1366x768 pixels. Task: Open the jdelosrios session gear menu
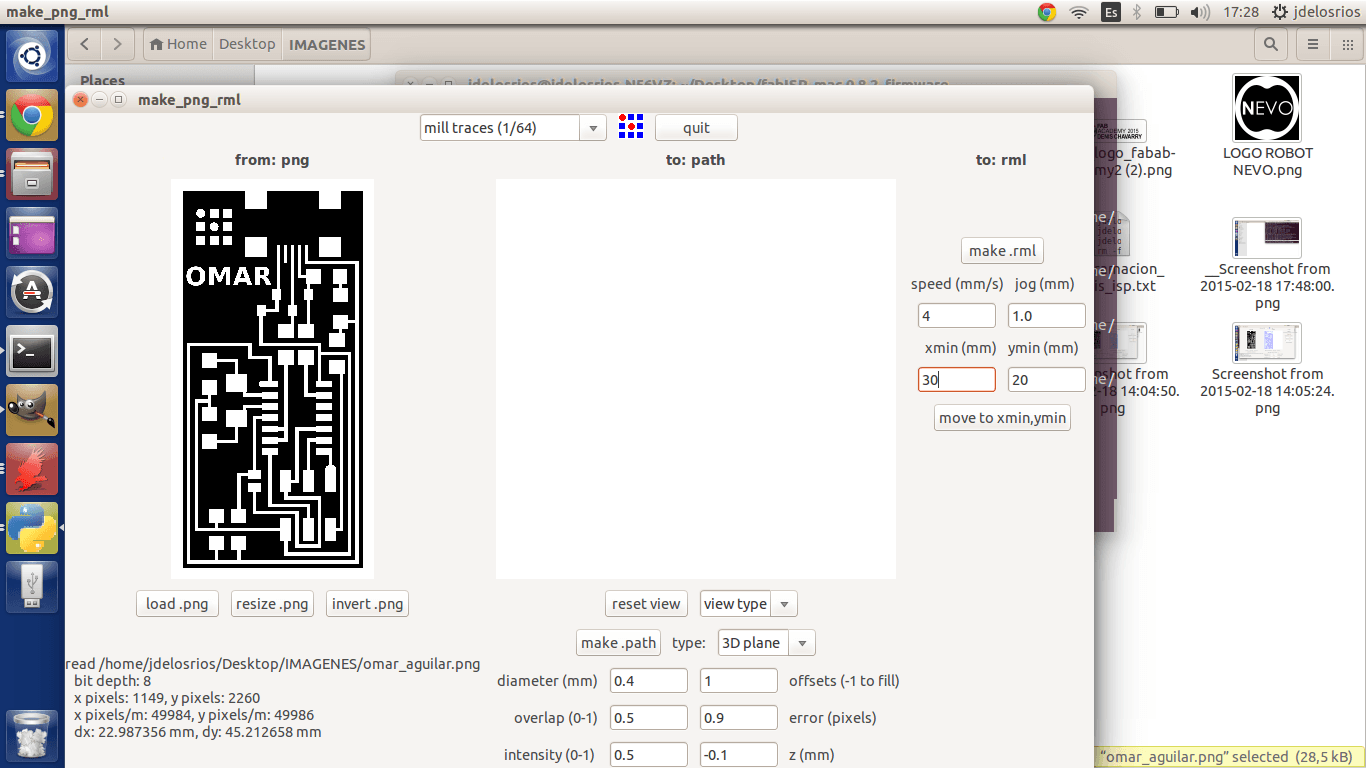(x=1316, y=12)
